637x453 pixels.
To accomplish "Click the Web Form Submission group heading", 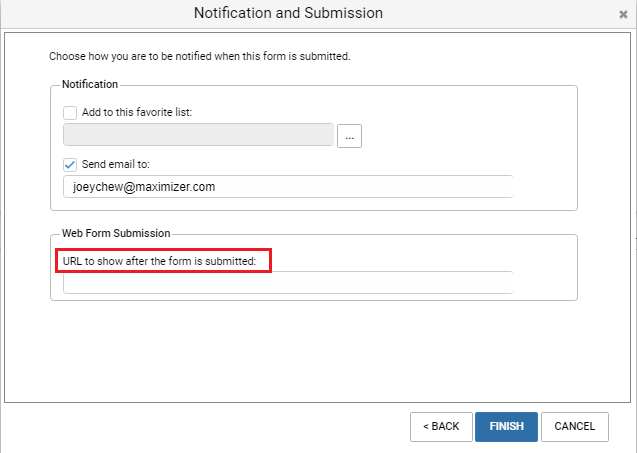I will click(x=116, y=233).
